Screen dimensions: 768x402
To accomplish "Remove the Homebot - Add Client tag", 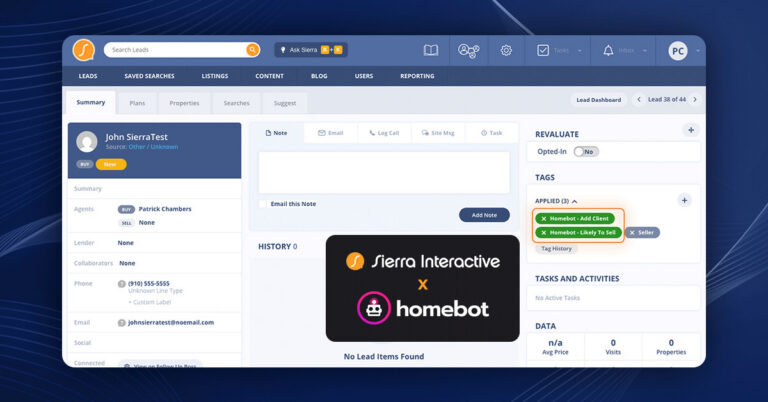I will pyautogui.click(x=544, y=219).
